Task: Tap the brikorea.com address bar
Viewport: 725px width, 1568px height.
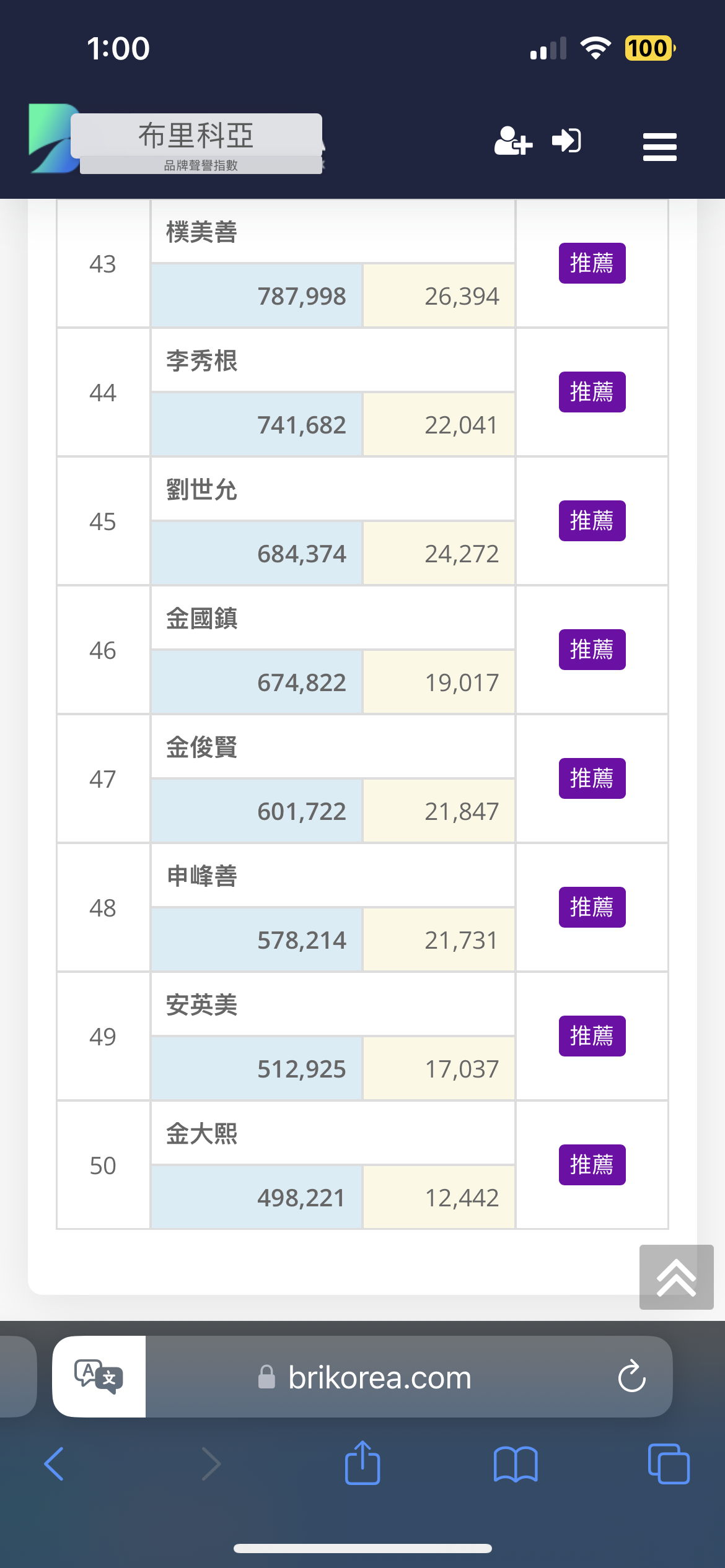Action: click(378, 1377)
